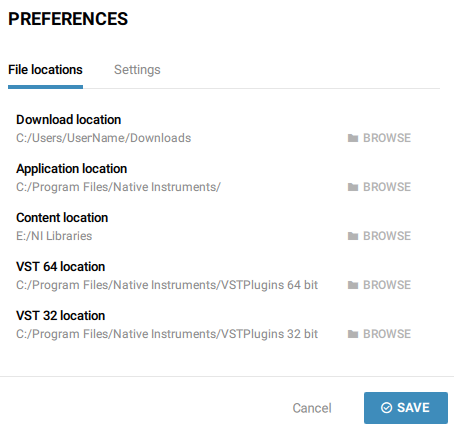The width and height of the screenshot is (454, 431).
Task: Click the C:/Users/UserName/Downloads path
Action: 104,138
